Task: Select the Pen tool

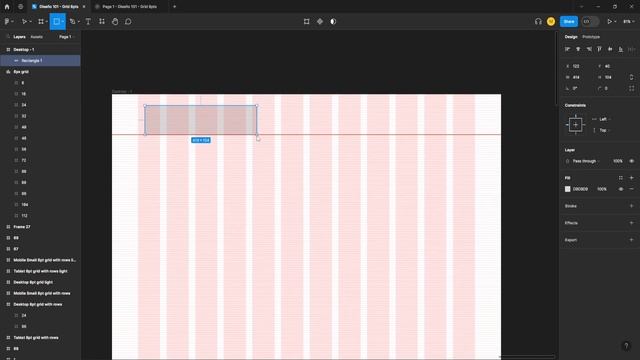Action: point(72,22)
